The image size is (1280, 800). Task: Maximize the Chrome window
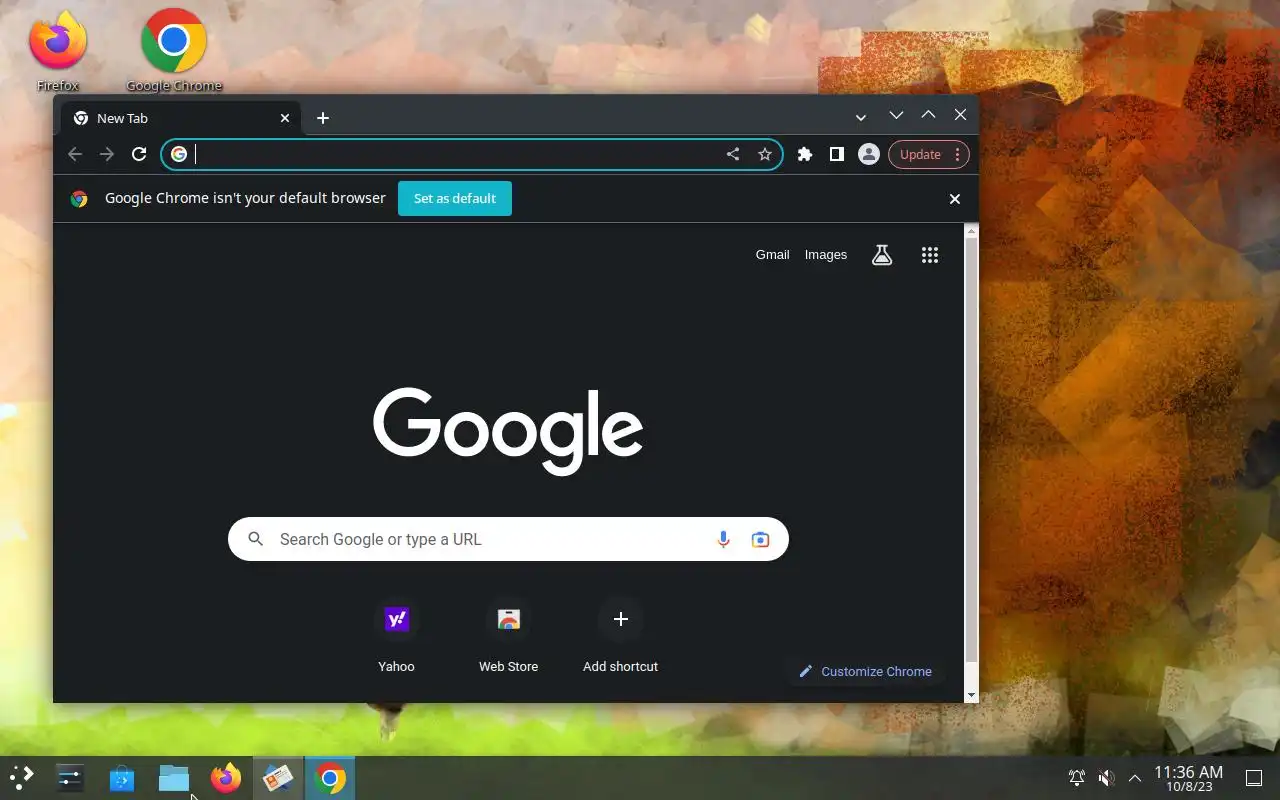click(928, 115)
